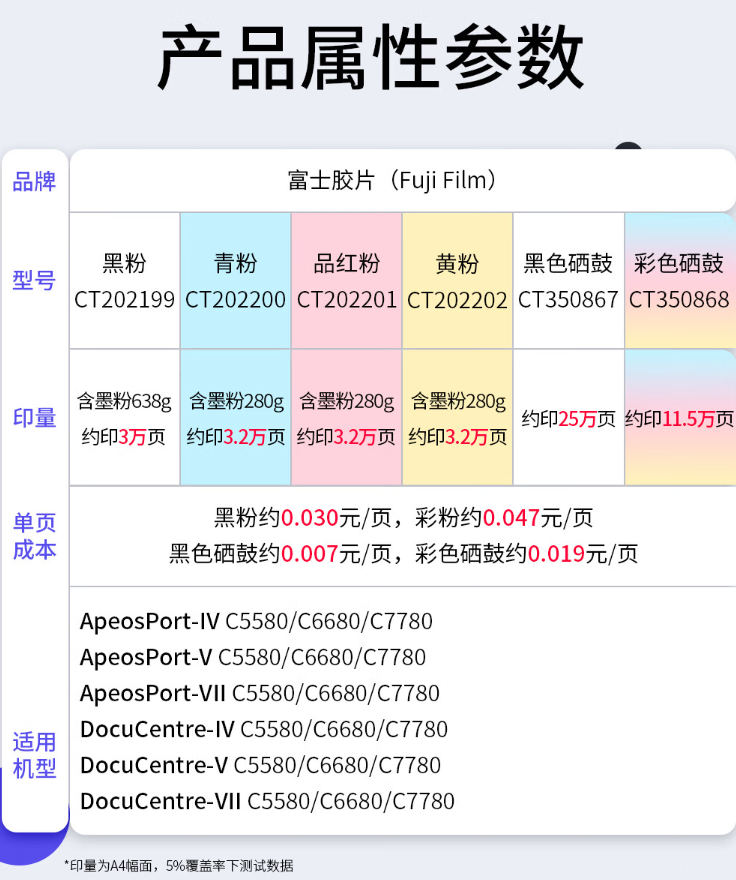Select the 型号 row label
The width and height of the screenshot is (736, 880).
(x=35, y=280)
